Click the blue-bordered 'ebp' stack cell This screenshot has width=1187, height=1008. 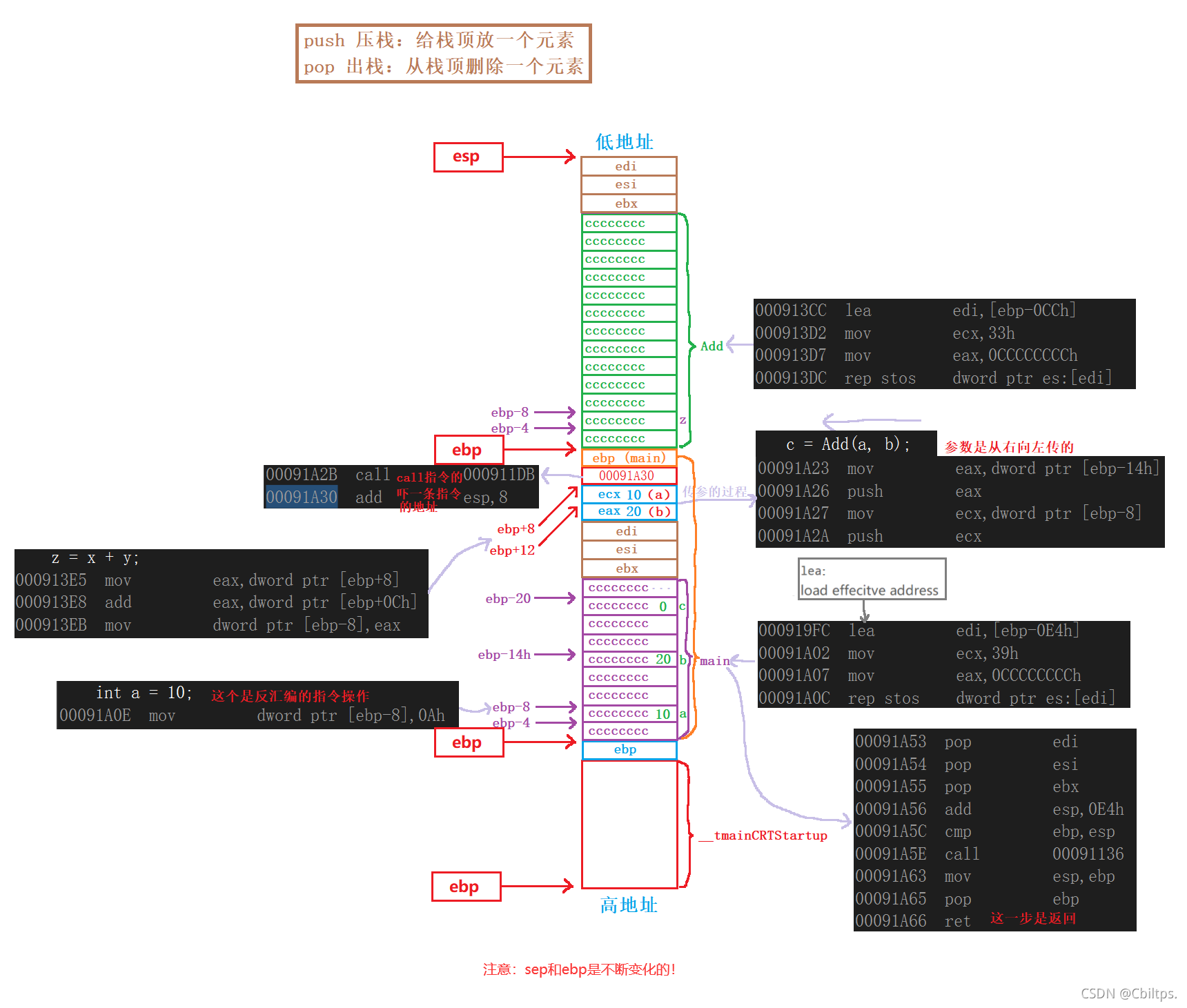(x=629, y=750)
